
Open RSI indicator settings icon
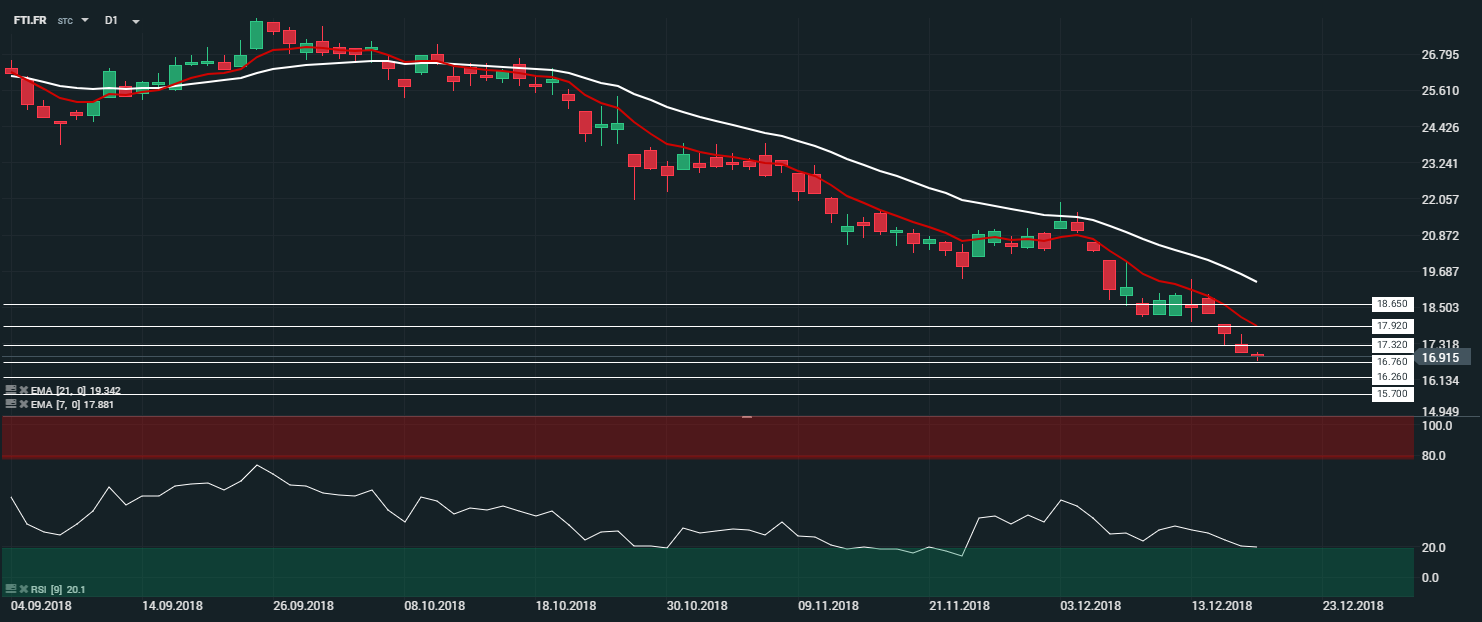point(11,589)
